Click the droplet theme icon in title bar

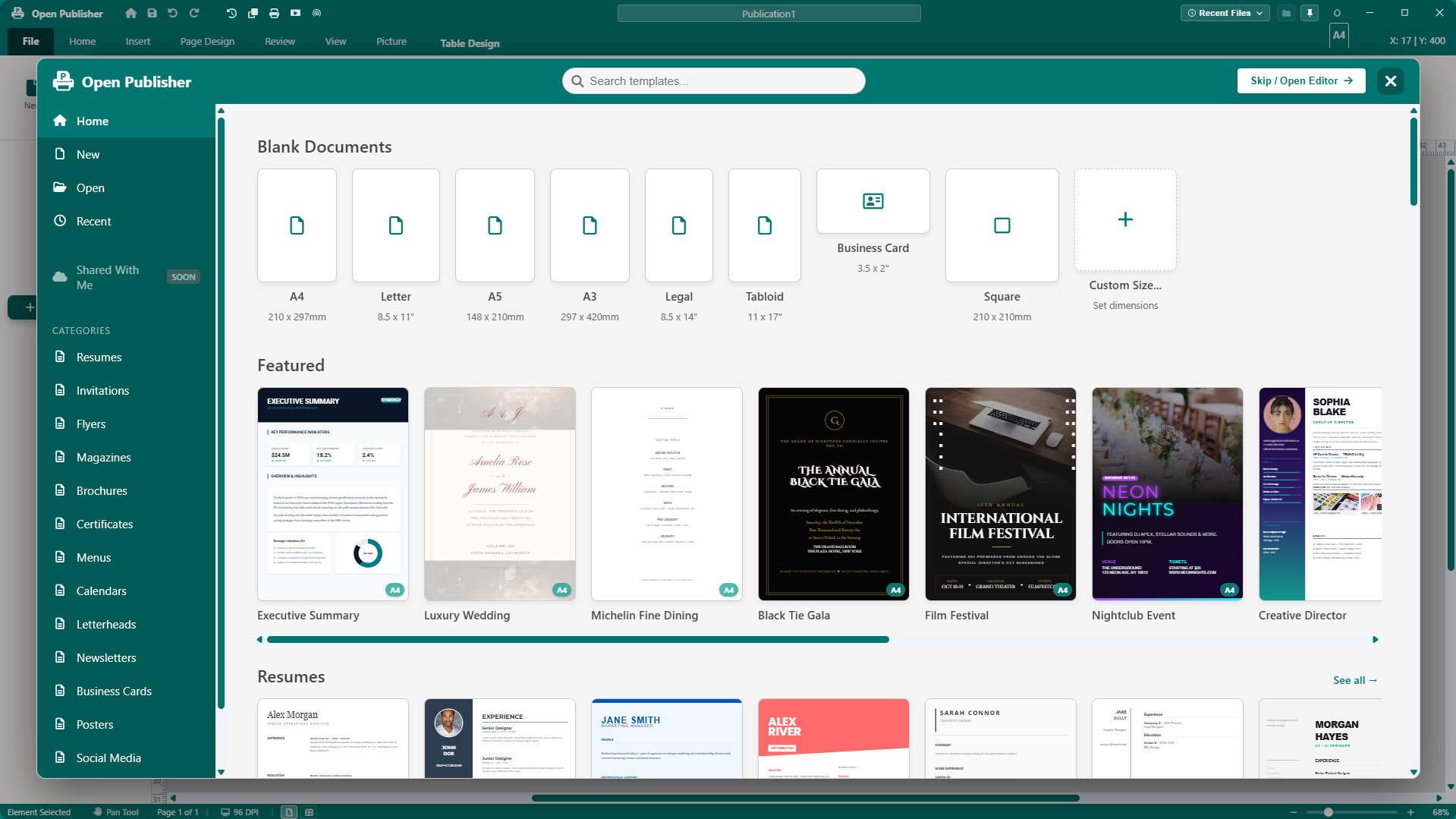1337,13
